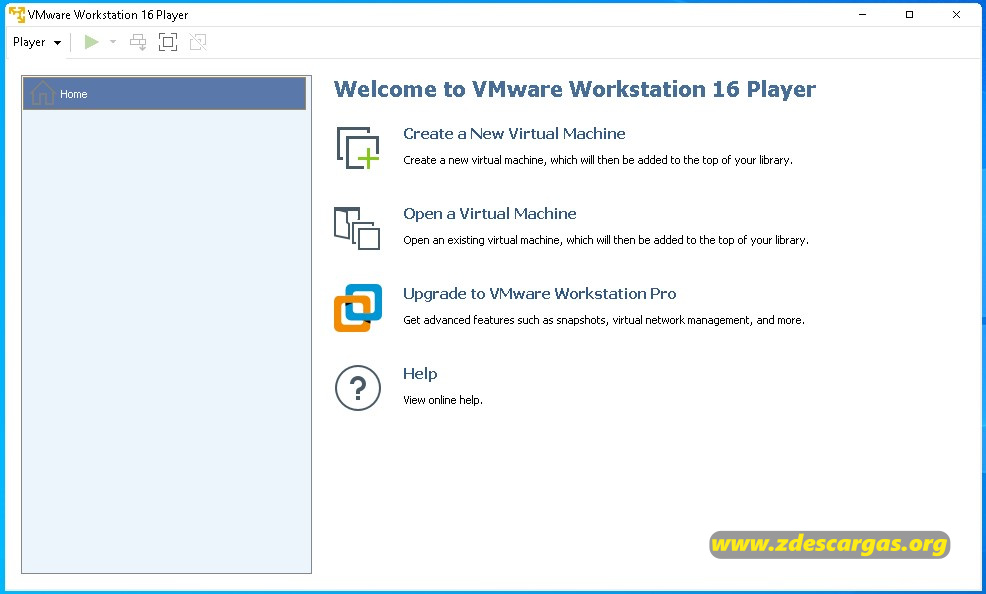Click the house icon beside Home

pos(42,94)
